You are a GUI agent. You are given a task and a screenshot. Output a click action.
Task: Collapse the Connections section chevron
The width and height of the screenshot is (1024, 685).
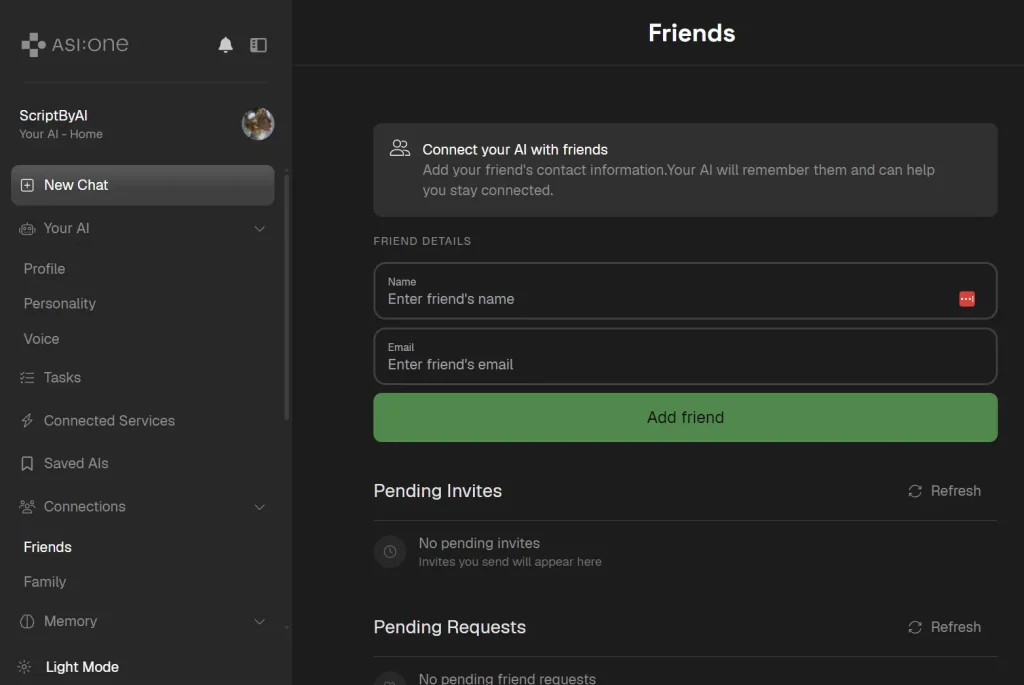click(x=260, y=507)
